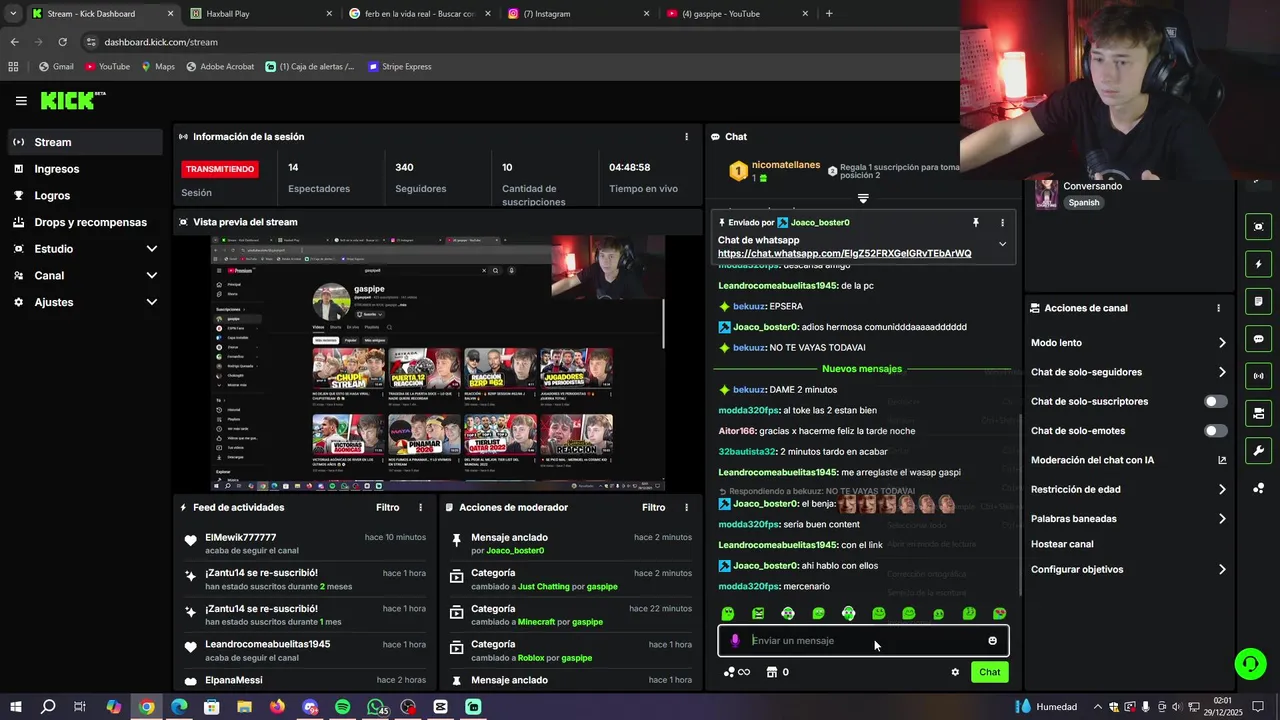Click the wrench icon in right sidebar
Viewport: 1280px width, 720px height.
(x=1258, y=451)
